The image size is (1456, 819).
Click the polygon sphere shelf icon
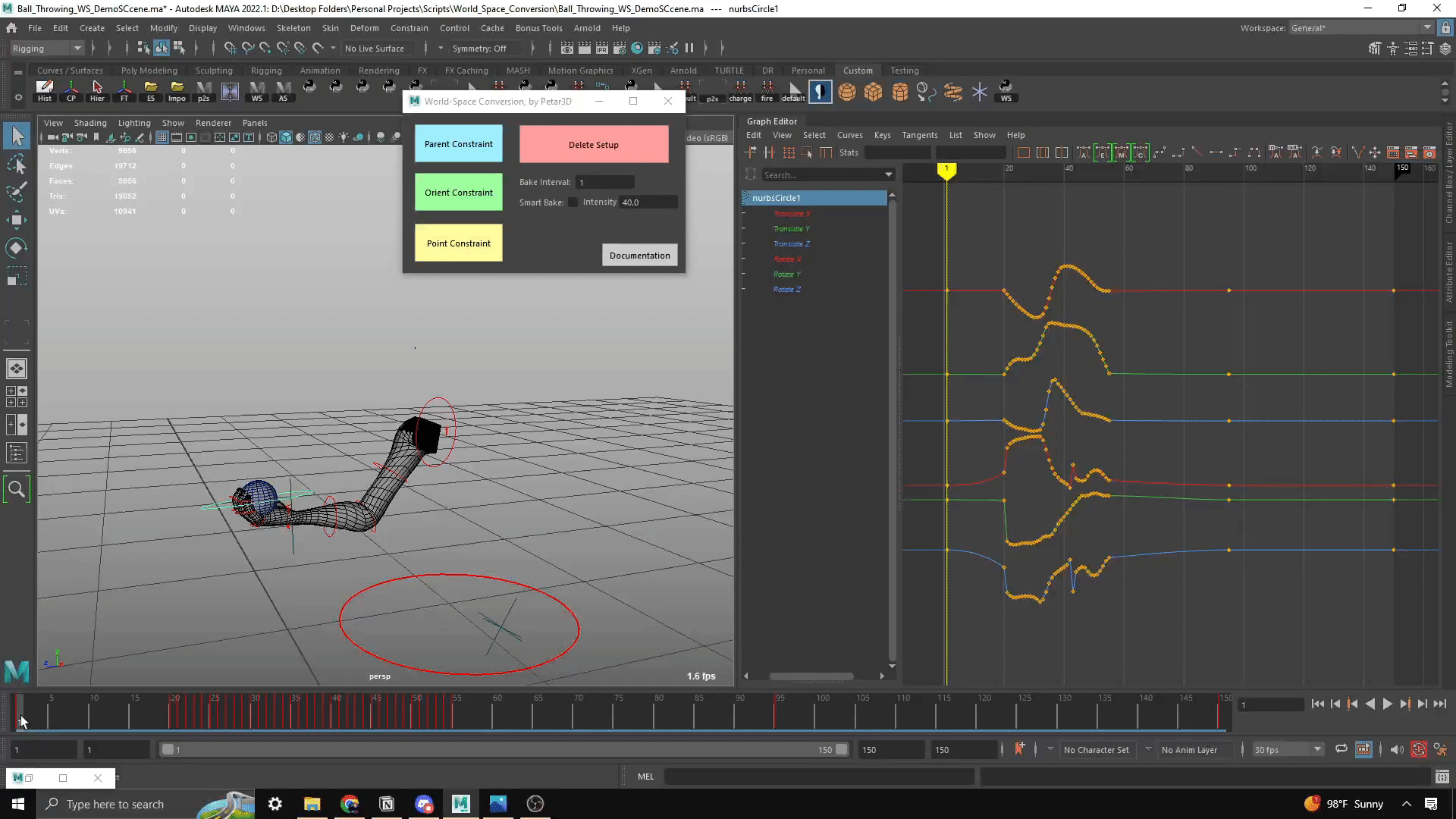847,93
